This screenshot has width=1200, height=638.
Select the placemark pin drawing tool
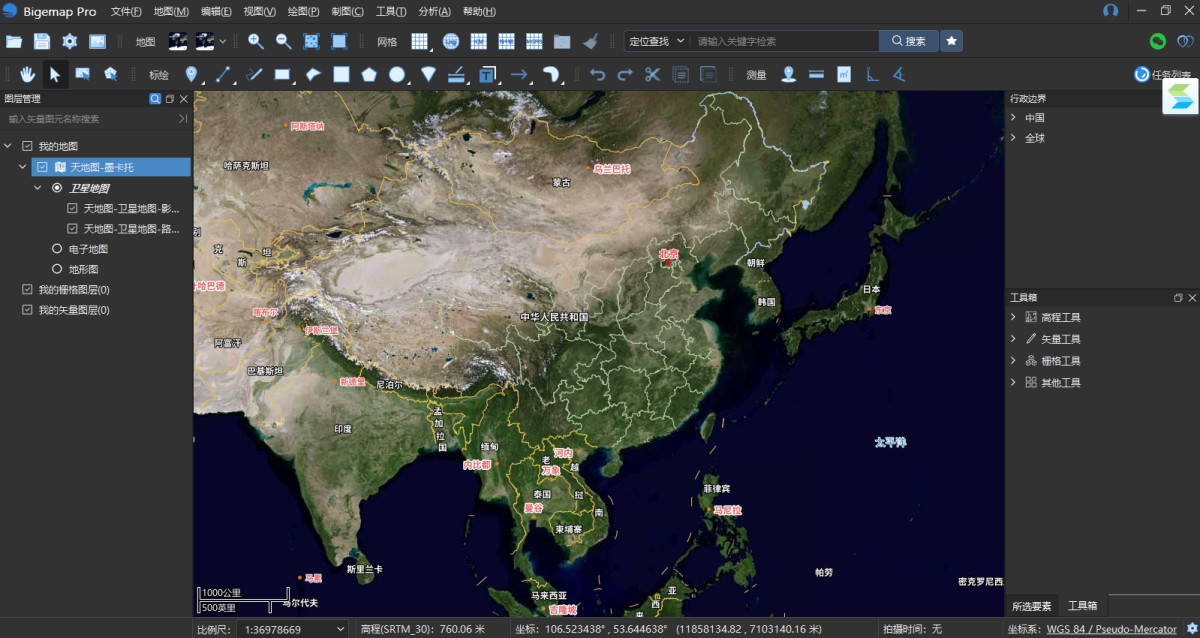point(192,74)
